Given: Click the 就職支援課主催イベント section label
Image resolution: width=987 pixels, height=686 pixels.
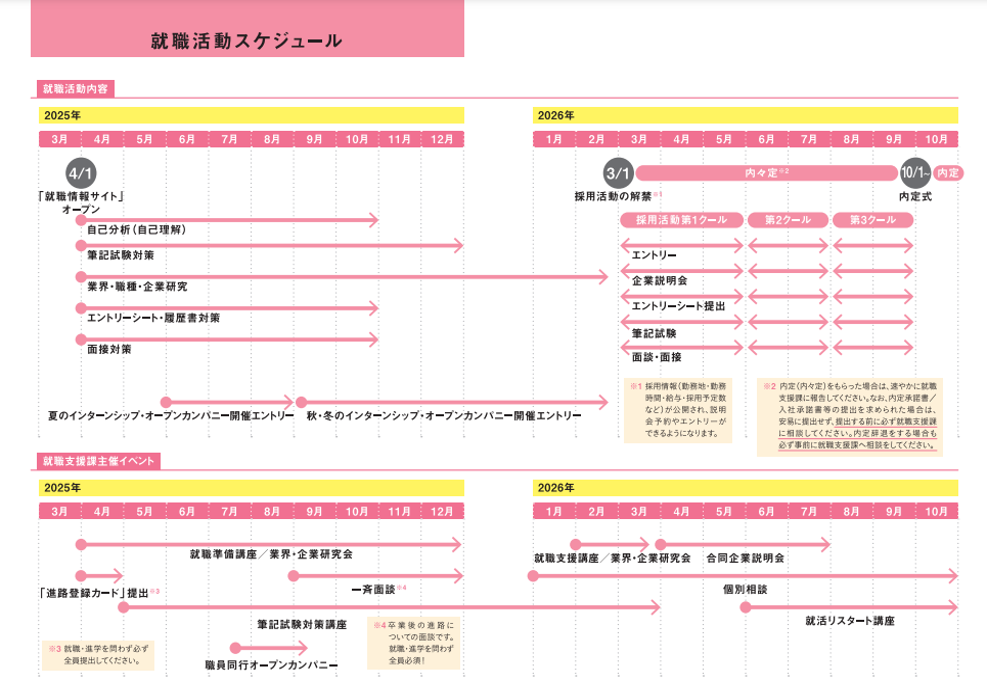Looking at the screenshot, I should pyautogui.click(x=99, y=461).
